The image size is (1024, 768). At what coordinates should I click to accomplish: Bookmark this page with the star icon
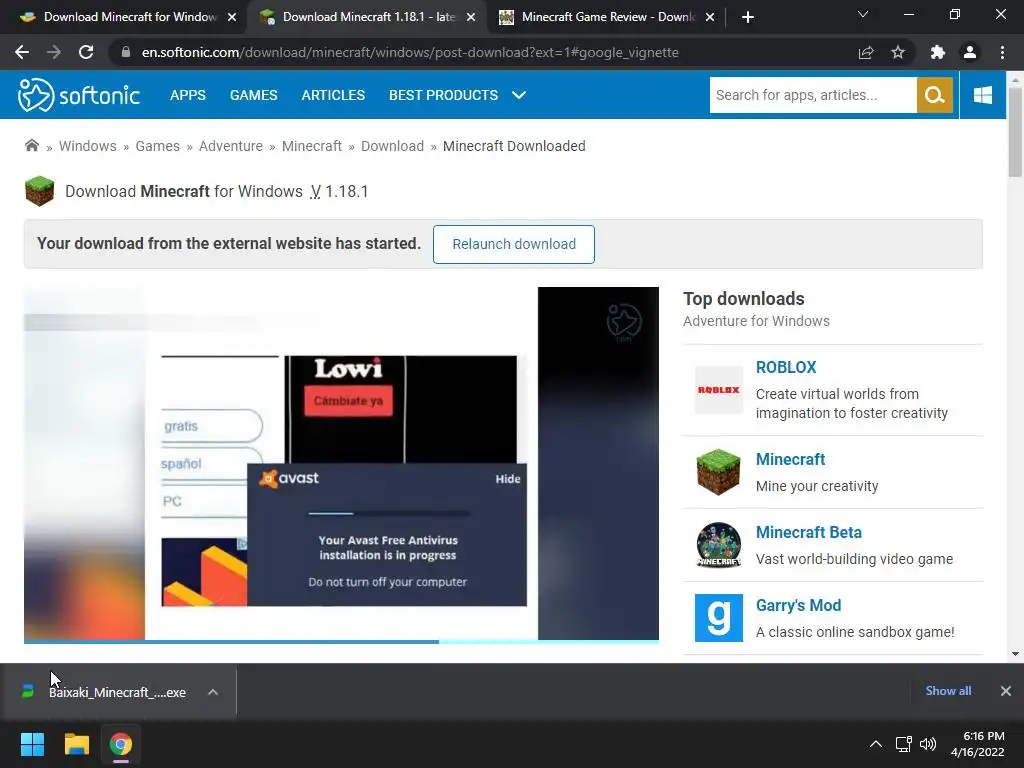click(898, 52)
